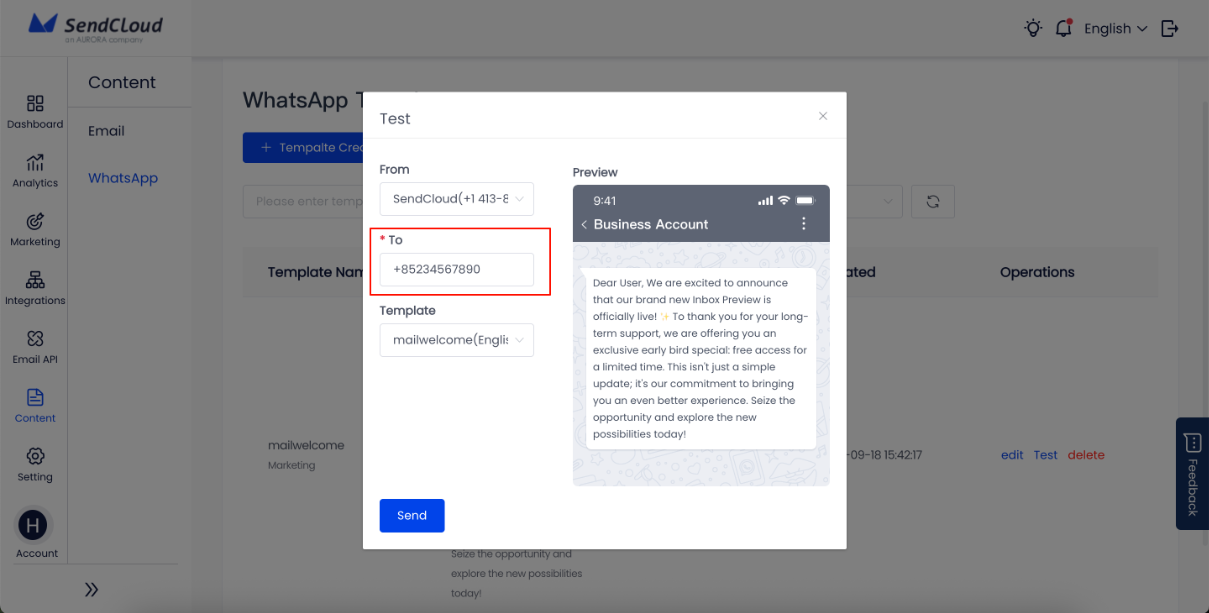Click the Send button

pyautogui.click(x=412, y=515)
